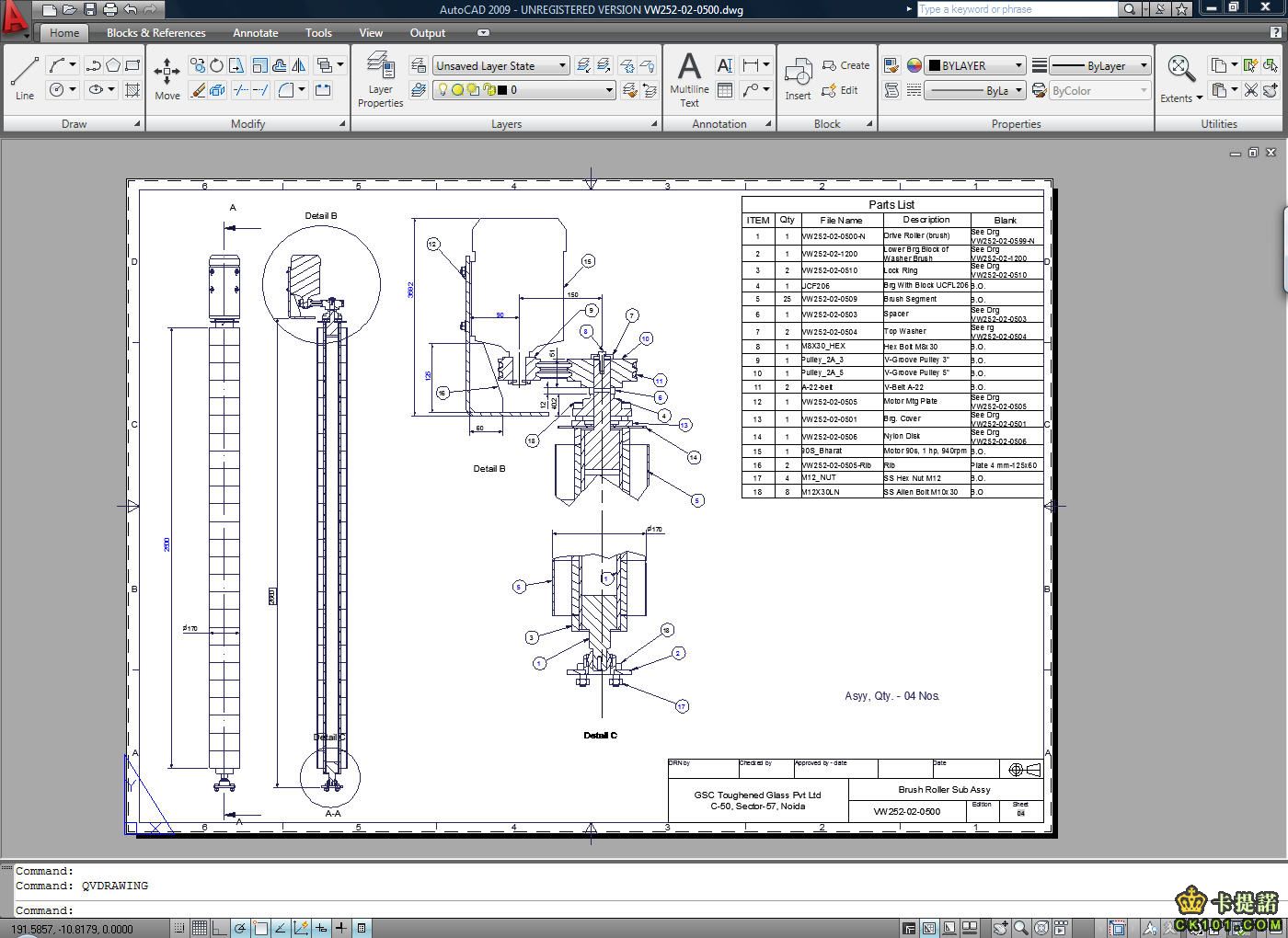Switch to the Home ribbon tab

tap(64, 32)
